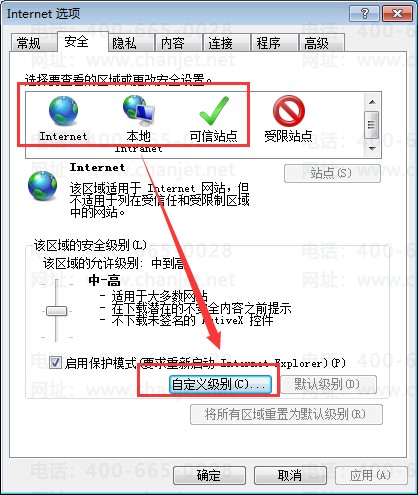Switch to the 常规 tab
This screenshot has height=495, width=418.
click(29, 43)
